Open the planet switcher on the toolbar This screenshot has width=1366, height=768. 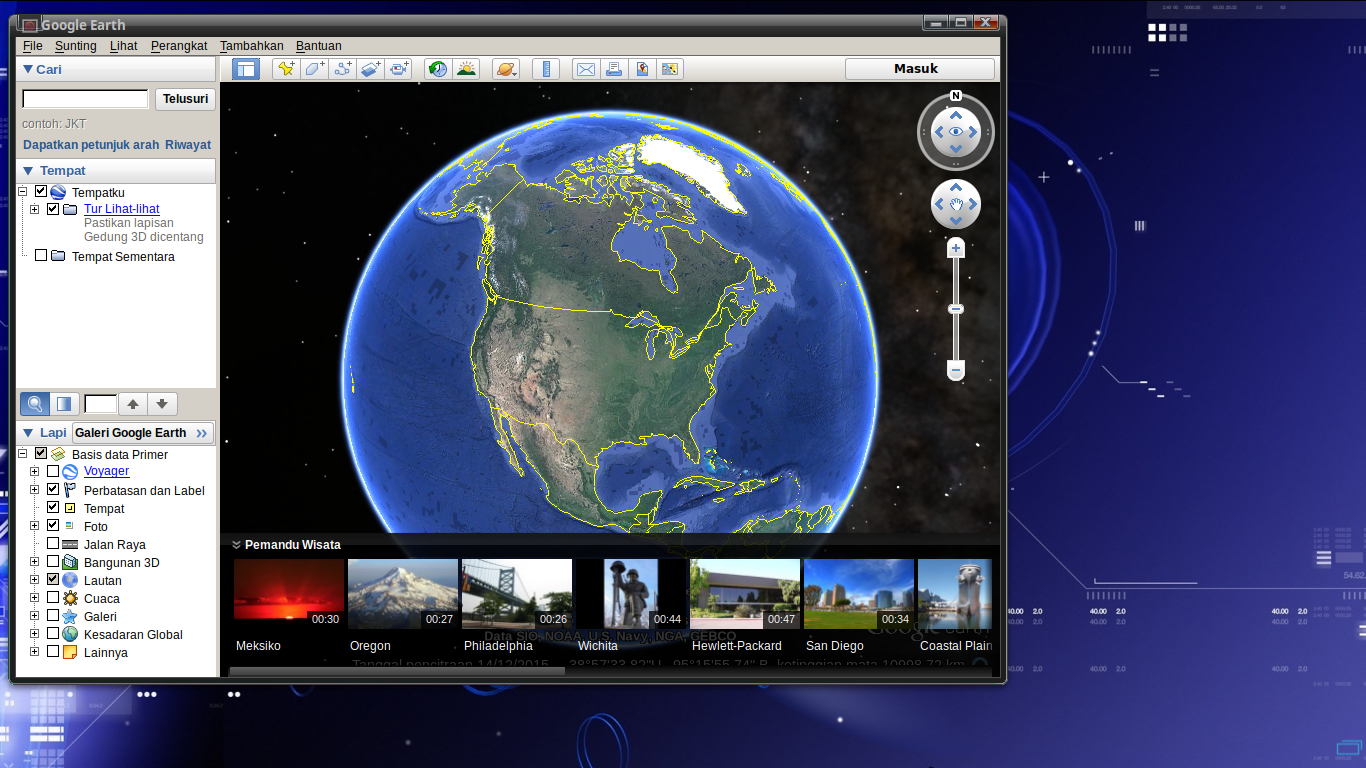(506, 69)
